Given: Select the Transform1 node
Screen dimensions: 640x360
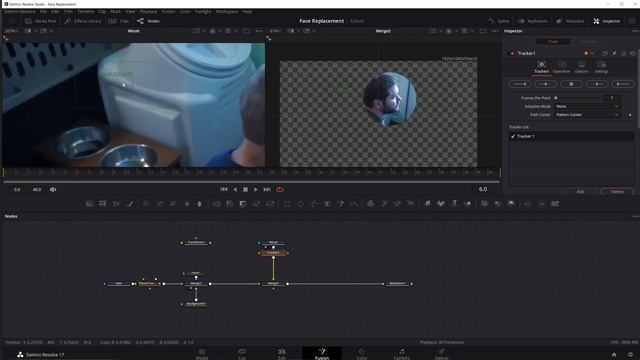Looking at the screenshot, I should click(196, 243).
